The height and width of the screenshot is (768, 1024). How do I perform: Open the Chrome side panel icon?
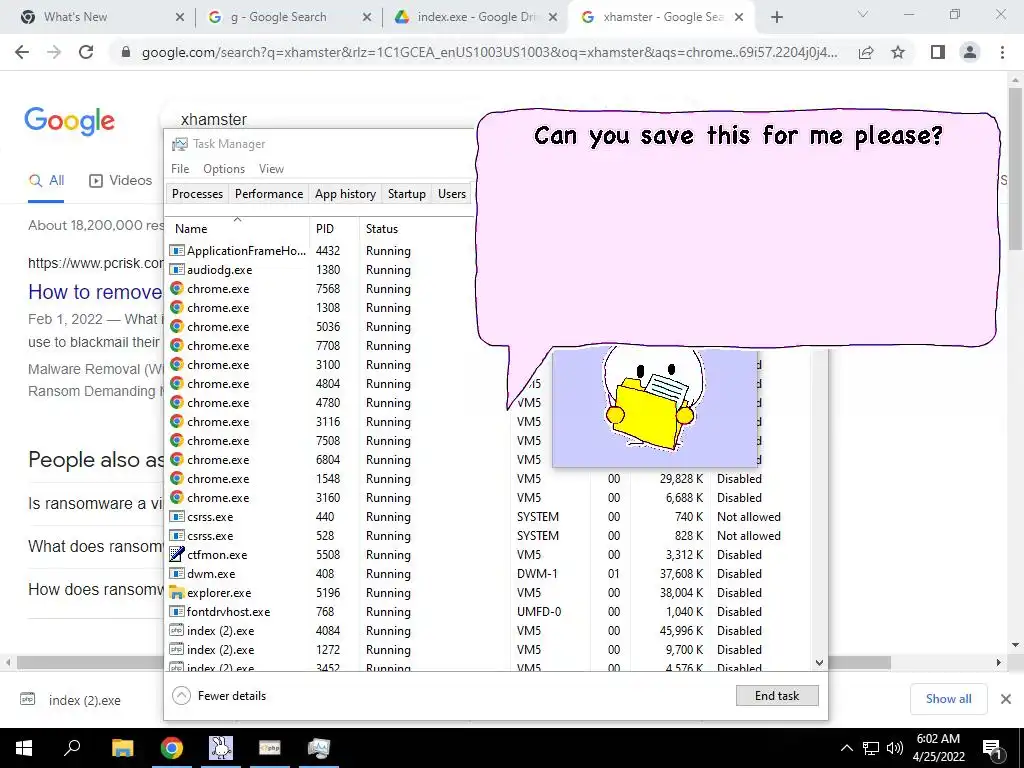938,52
